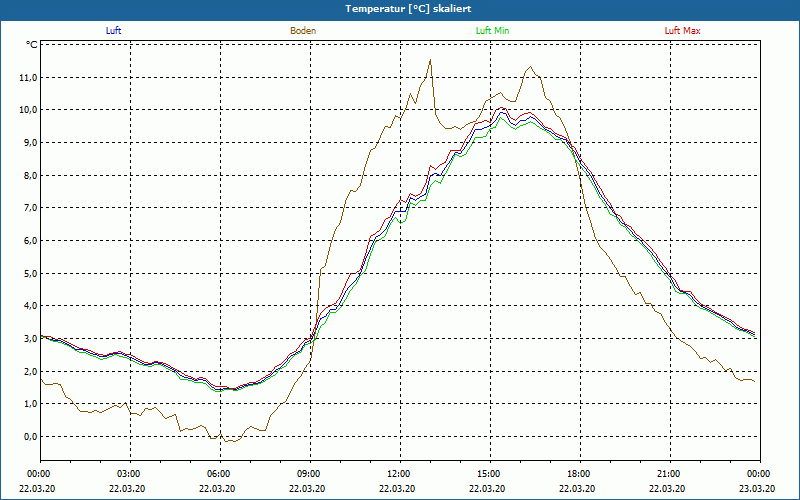Image resolution: width=800 pixels, height=500 pixels.
Task: Click the 5,0 y-axis value
Action: pos(31,273)
